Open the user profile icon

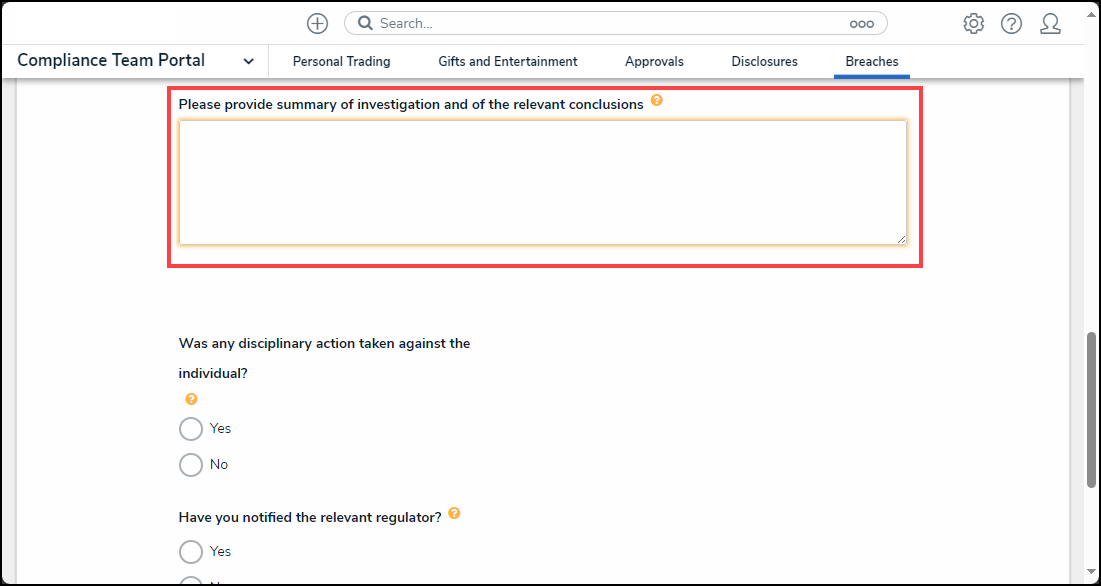1050,24
